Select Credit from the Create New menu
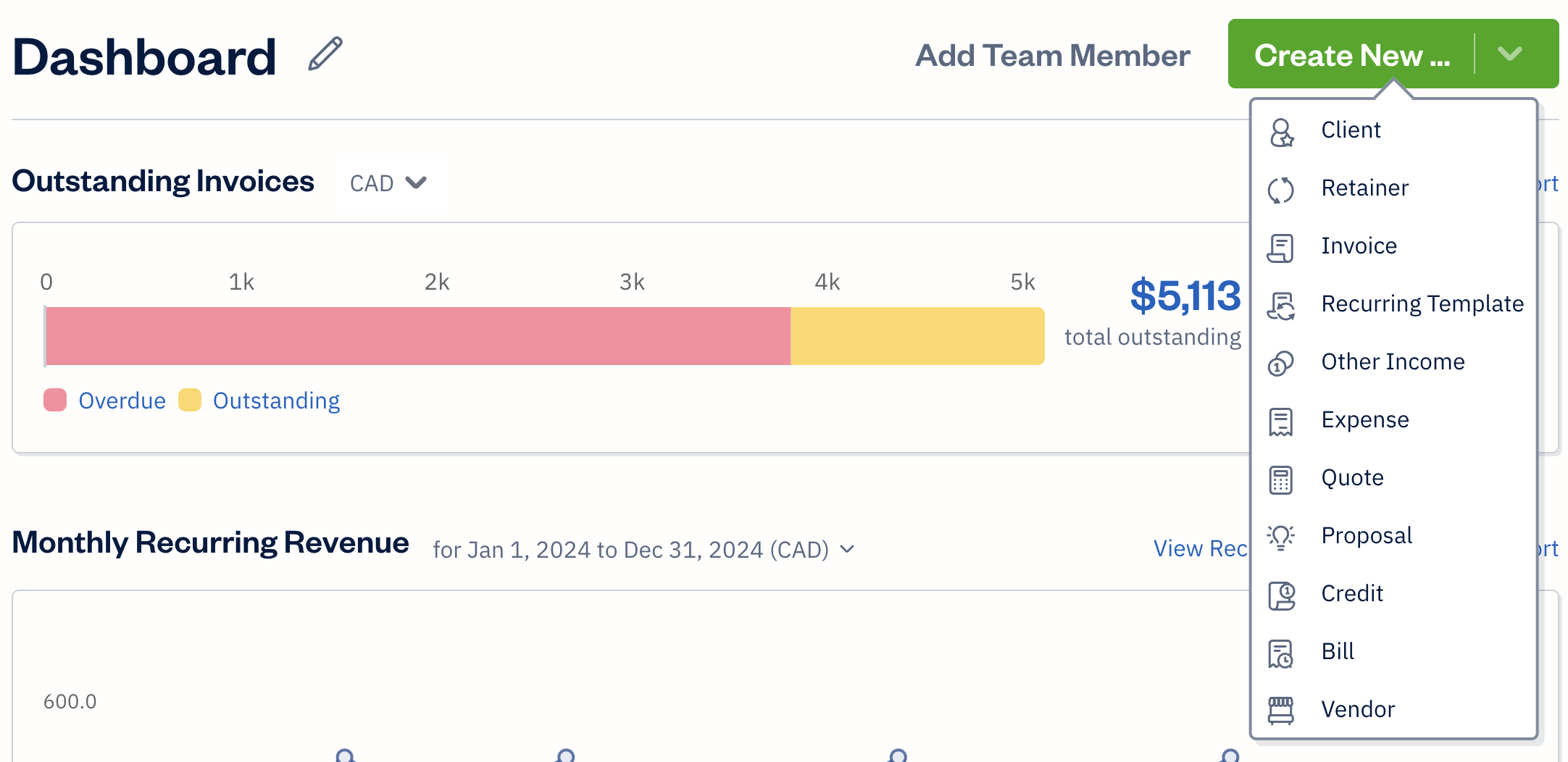The image size is (1568, 762). tap(1352, 594)
